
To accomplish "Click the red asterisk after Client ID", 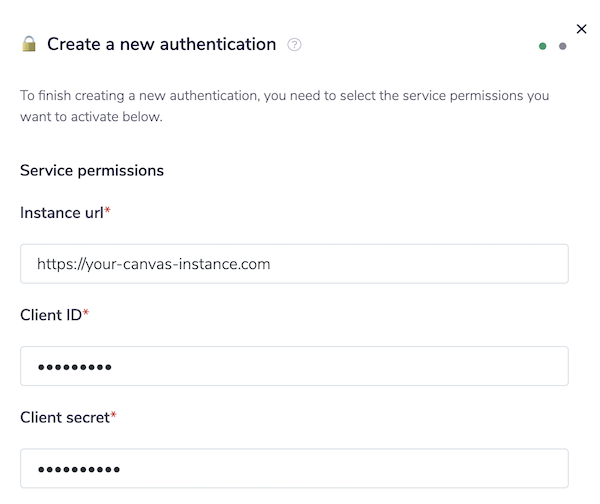I will coord(87,314).
